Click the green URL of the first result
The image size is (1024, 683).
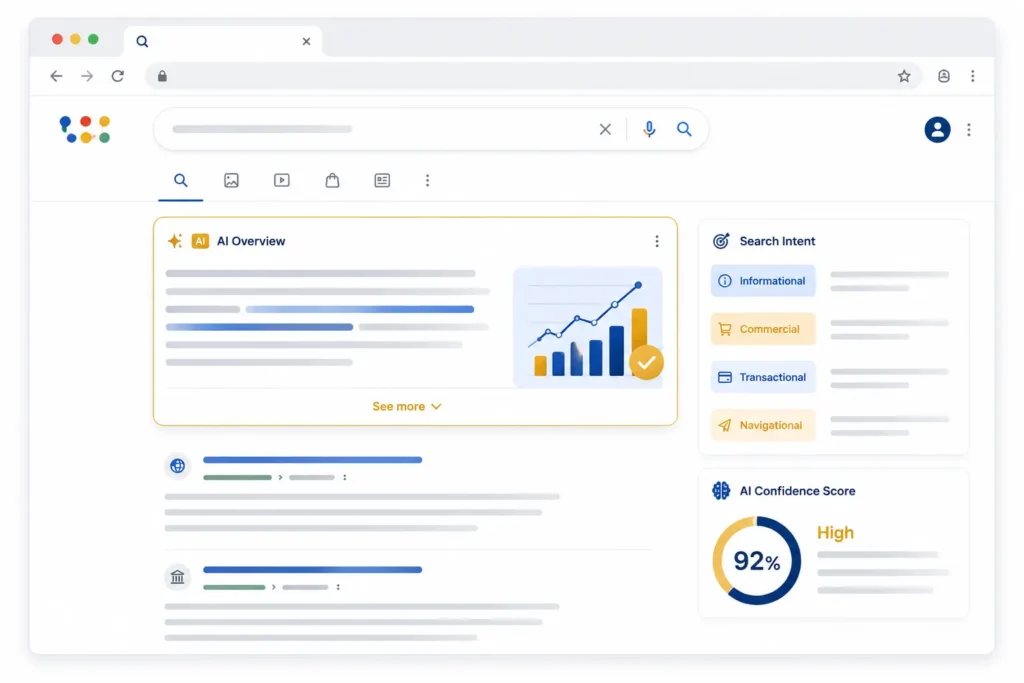pyautogui.click(x=237, y=477)
